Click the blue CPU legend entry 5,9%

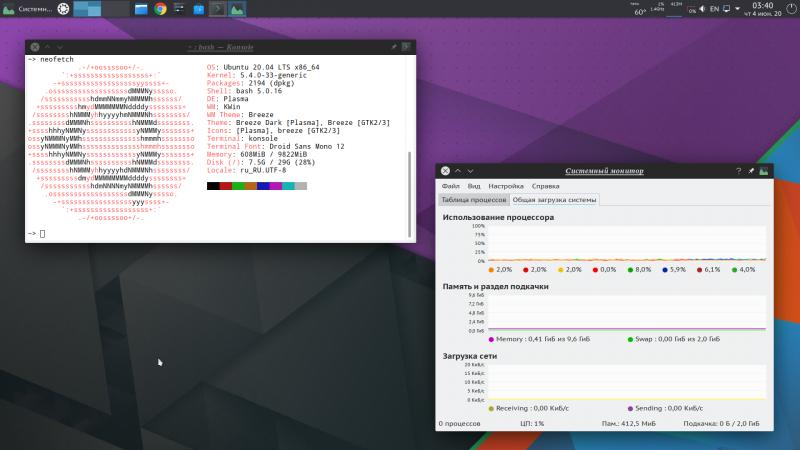(674, 269)
